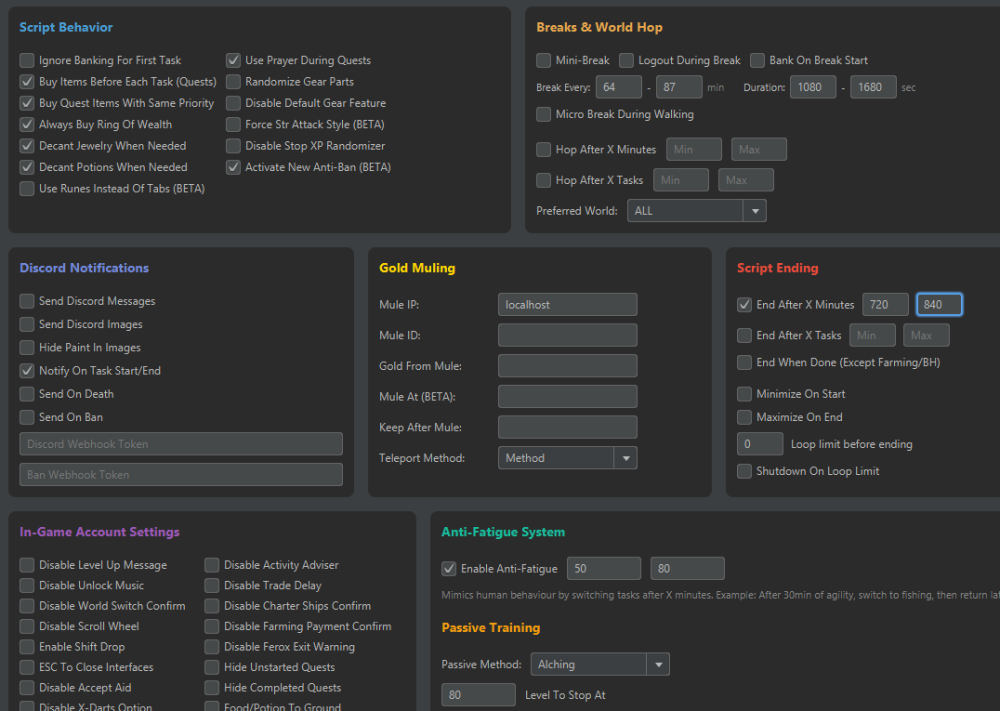Toggle Activate New Anti-Ban (BETA) checkbox
The width and height of the screenshot is (1000, 711).
coord(233,167)
